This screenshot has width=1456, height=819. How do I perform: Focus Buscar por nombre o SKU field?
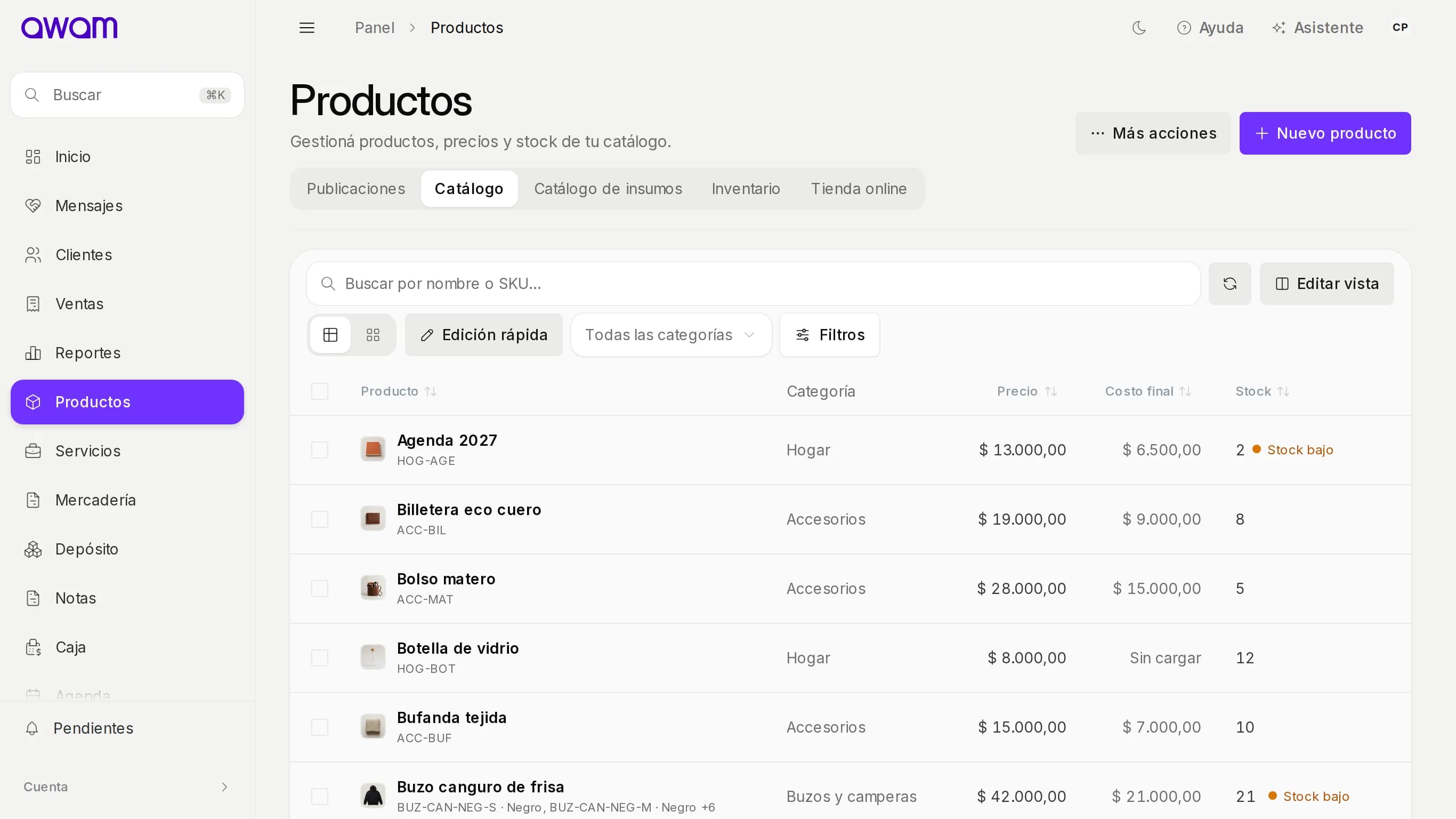(x=754, y=283)
